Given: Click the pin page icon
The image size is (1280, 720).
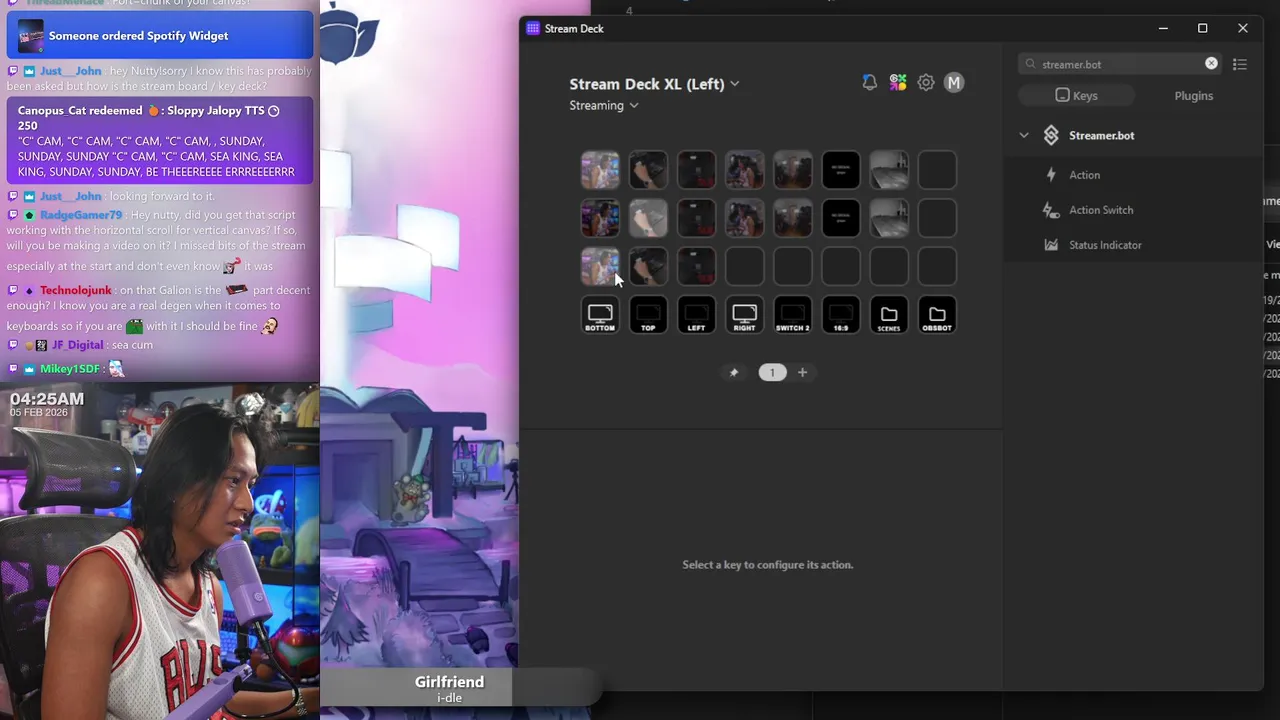Looking at the screenshot, I should [734, 372].
